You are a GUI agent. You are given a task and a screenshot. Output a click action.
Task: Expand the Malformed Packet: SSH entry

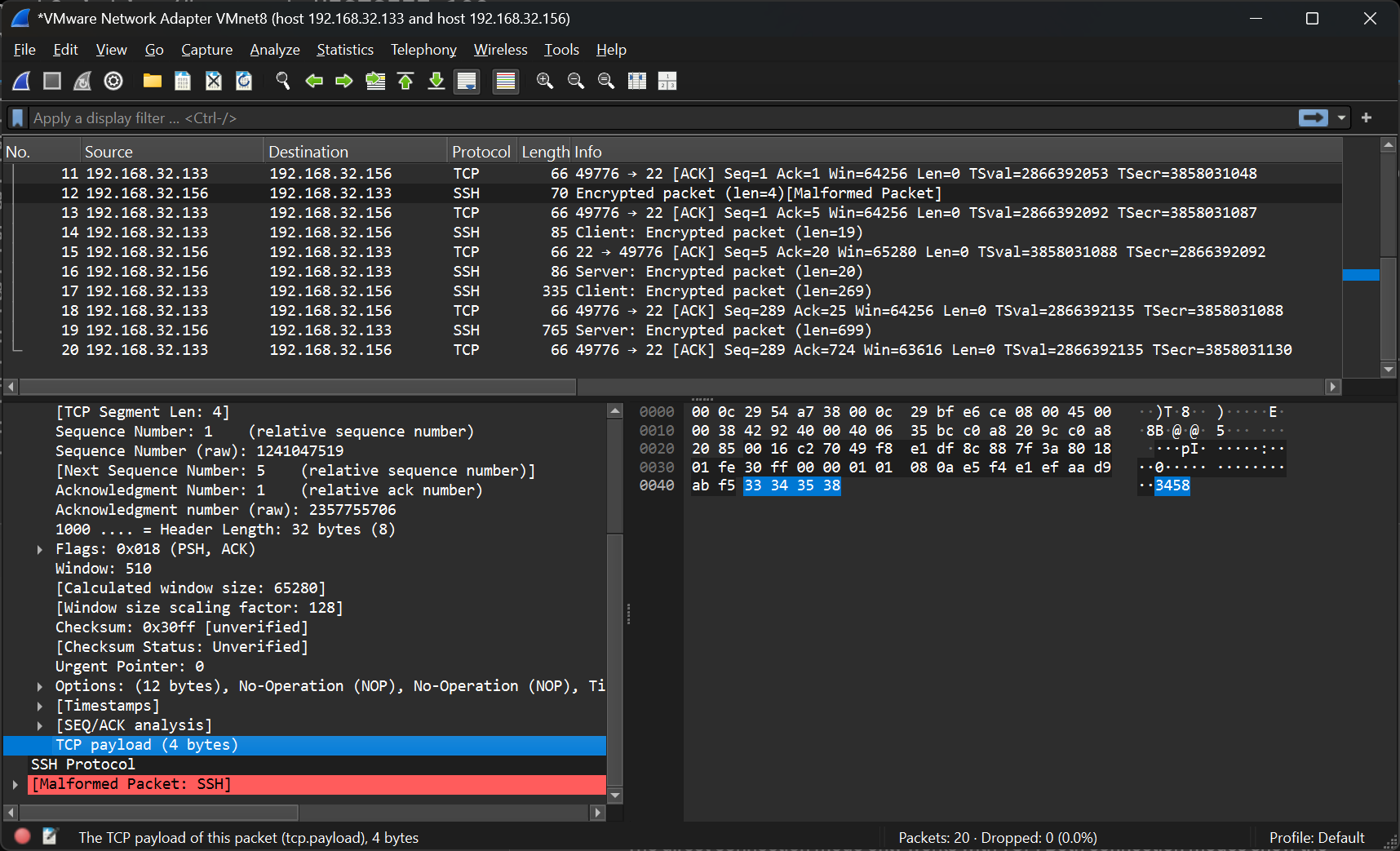click(16, 785)
